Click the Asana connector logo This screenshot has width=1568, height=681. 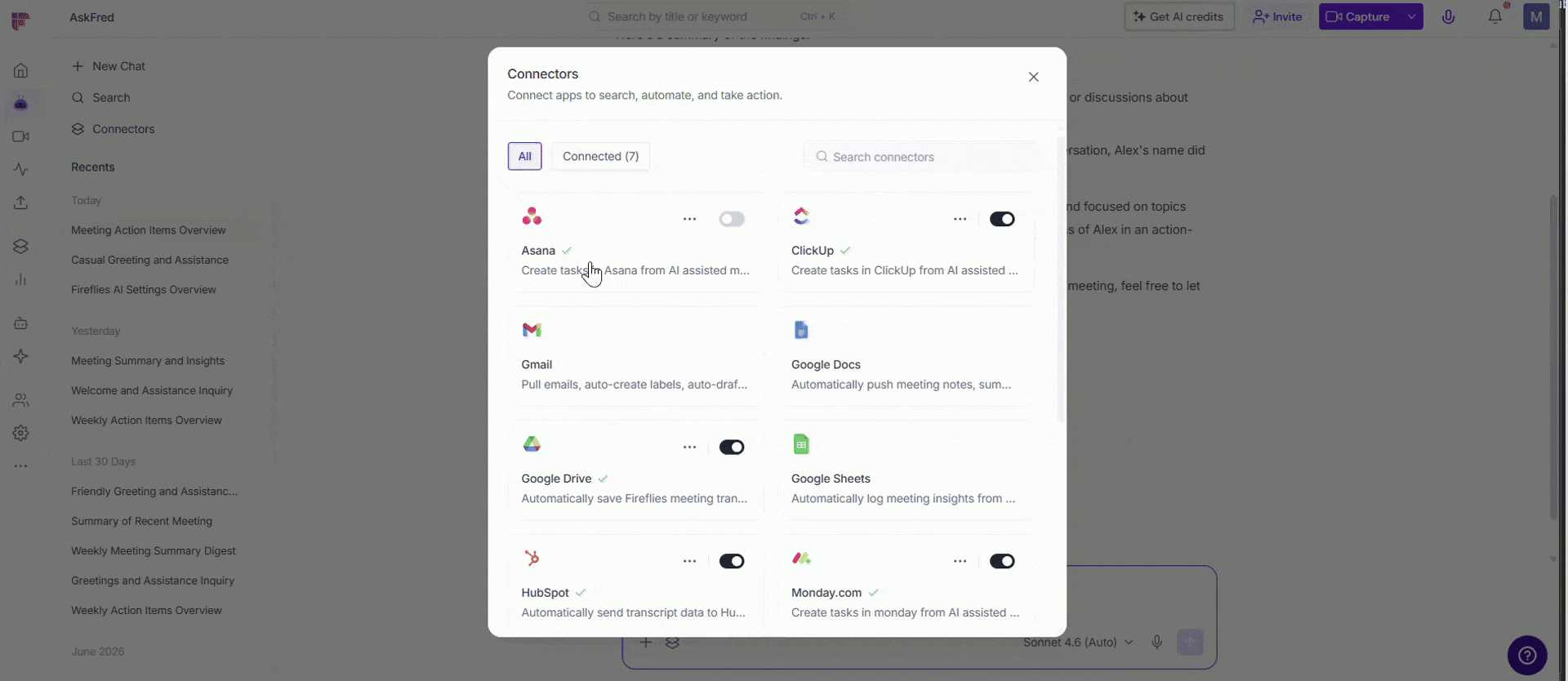[532, 216]
